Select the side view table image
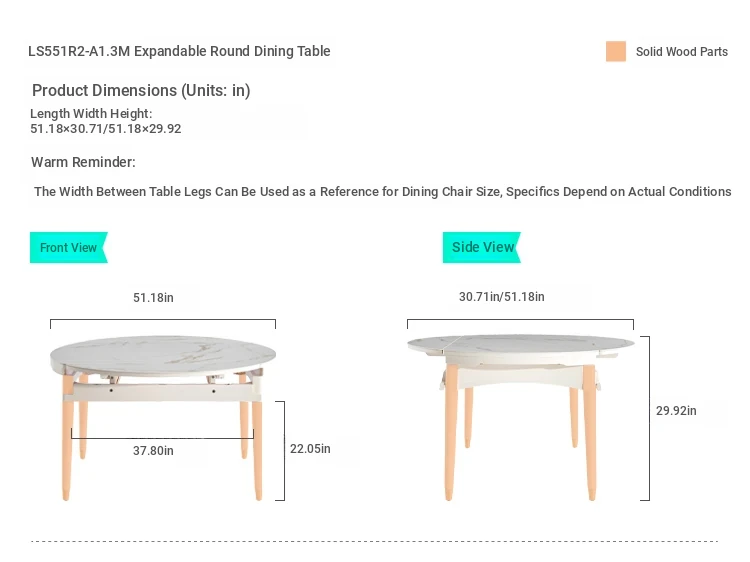Screen dimensions: 750x562 click(x=520, y=418)
